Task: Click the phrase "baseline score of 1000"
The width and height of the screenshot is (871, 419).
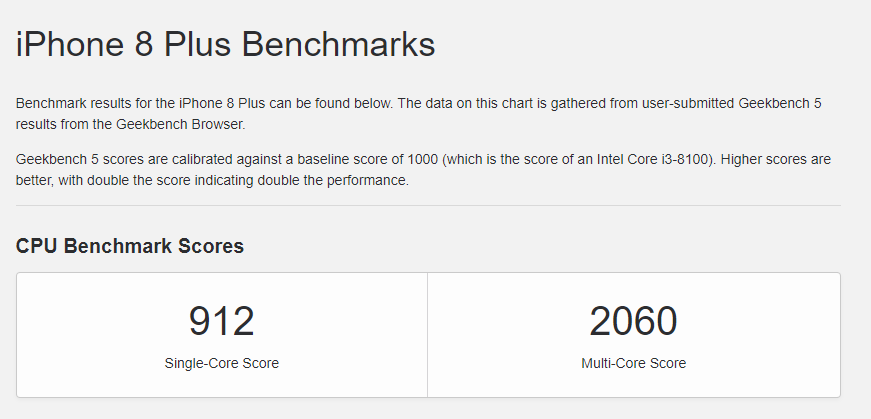Action: click(357, 160)
